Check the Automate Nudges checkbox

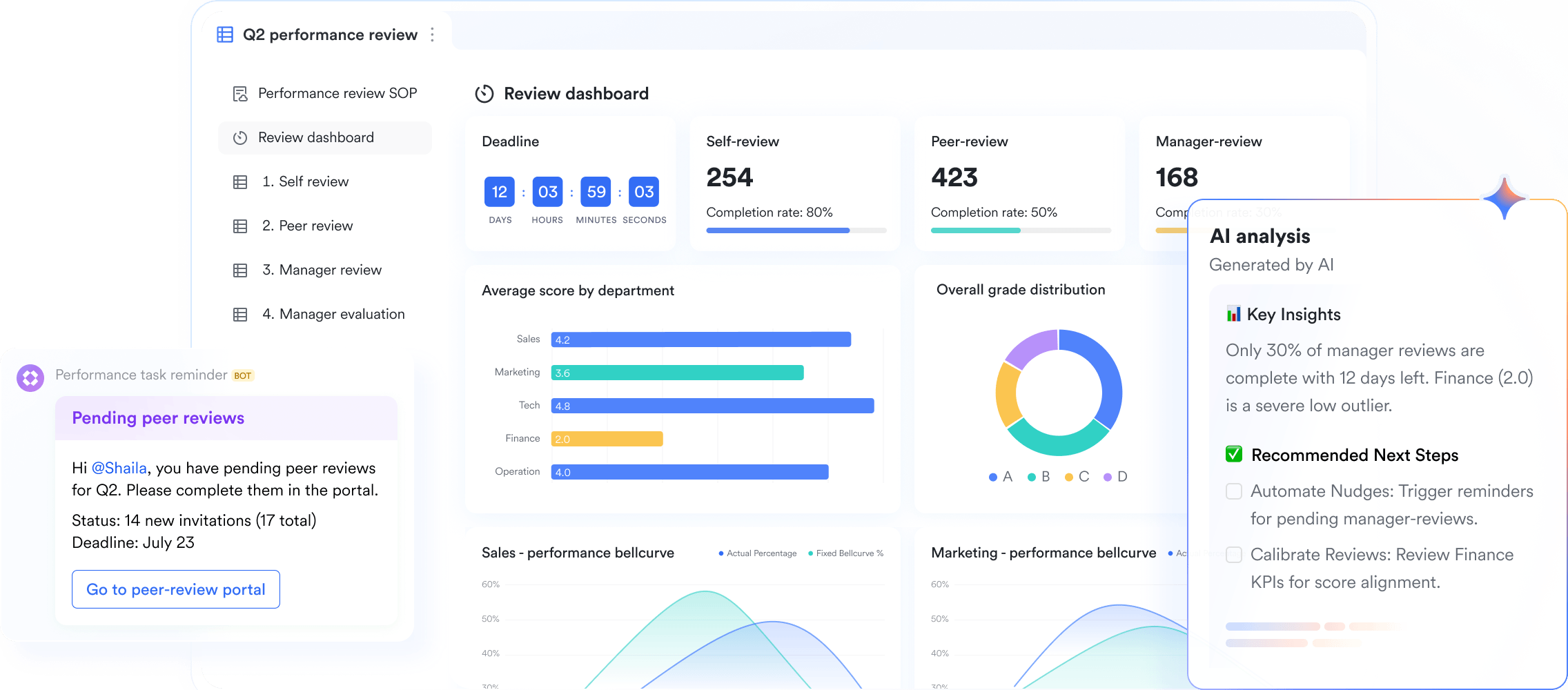(x=1234, y=491)
